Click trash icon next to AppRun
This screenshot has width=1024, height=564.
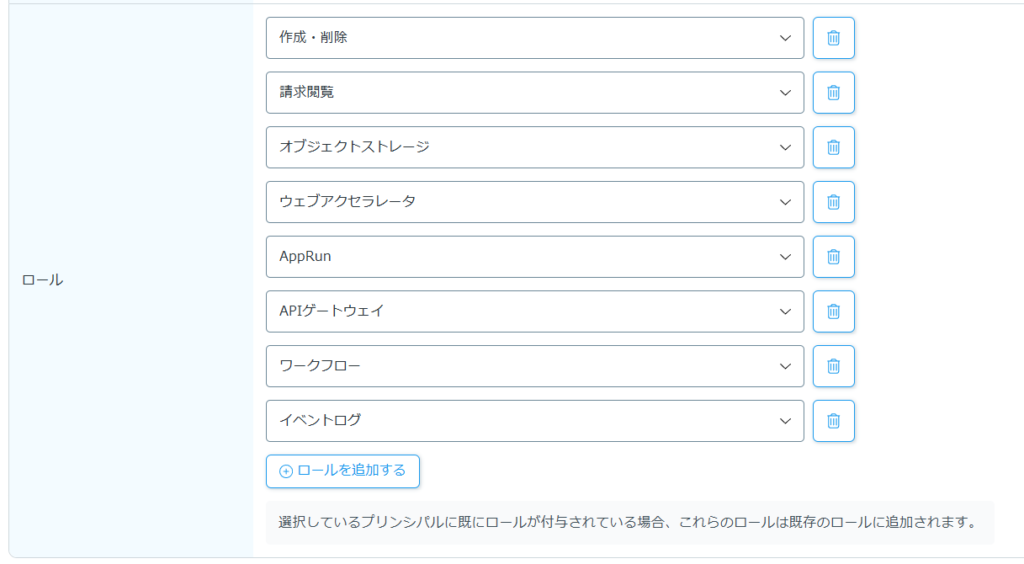(x=833, y=257)
